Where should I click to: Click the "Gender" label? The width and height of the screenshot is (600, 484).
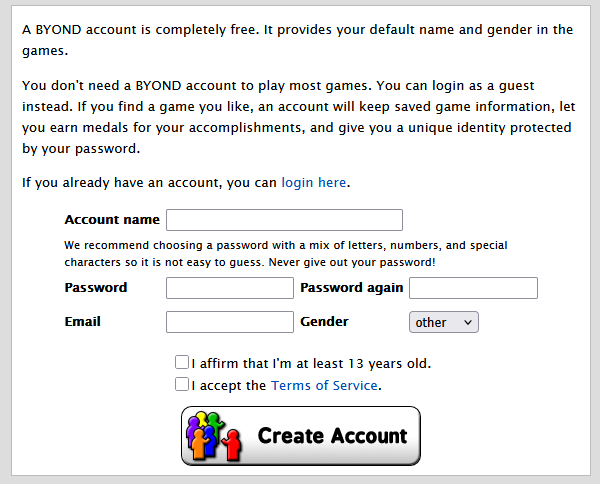tap(324, 322)
